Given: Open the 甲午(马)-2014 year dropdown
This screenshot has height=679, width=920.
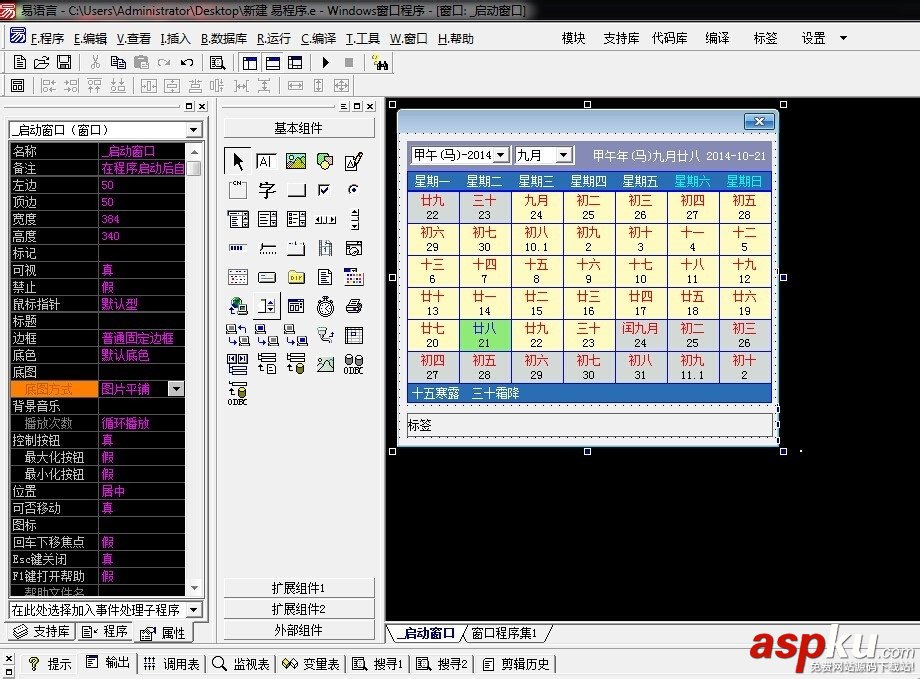Looking at the screenshot, I should coord(500,155).
